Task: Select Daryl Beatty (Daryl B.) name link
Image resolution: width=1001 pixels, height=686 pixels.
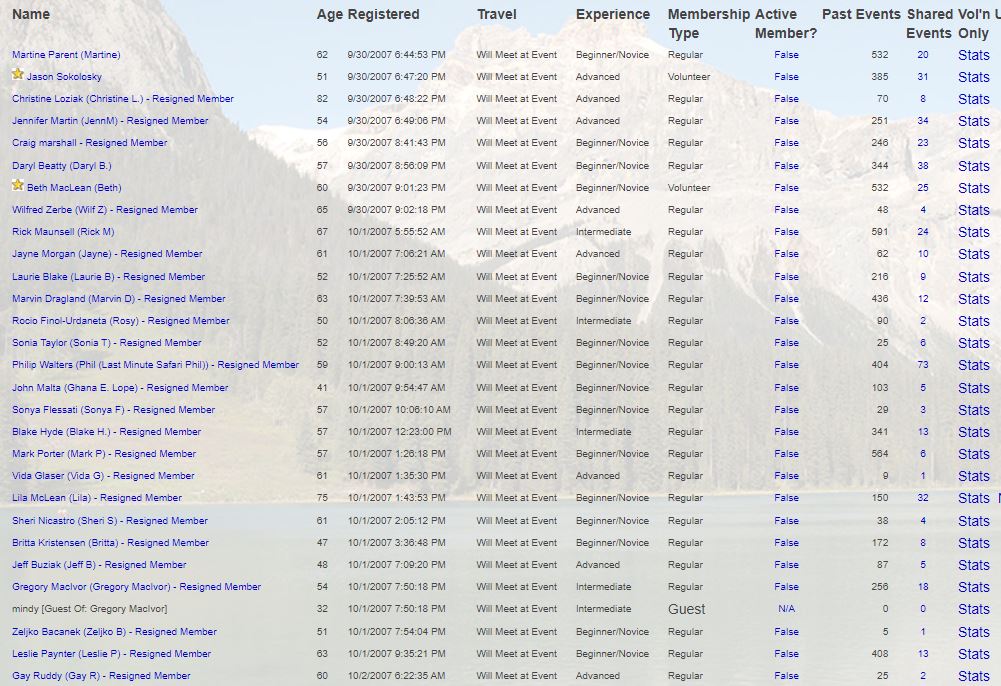Action: 62,166
